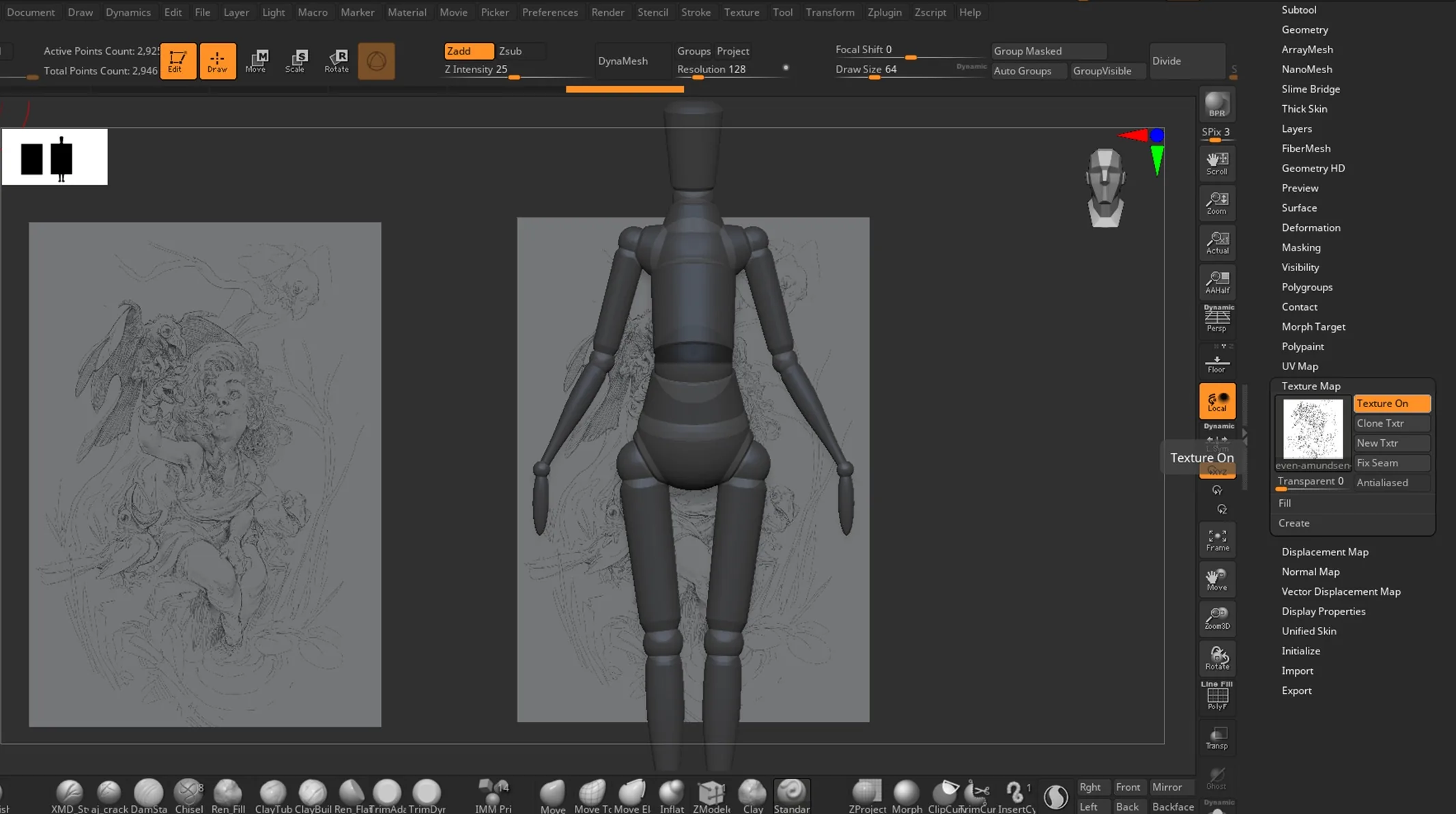Pick the Ren_Fill brush

[228, 796]
